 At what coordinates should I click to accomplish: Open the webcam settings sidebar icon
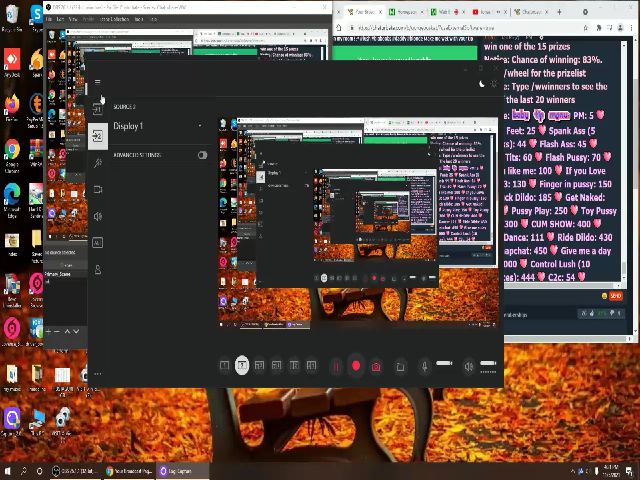97,189
